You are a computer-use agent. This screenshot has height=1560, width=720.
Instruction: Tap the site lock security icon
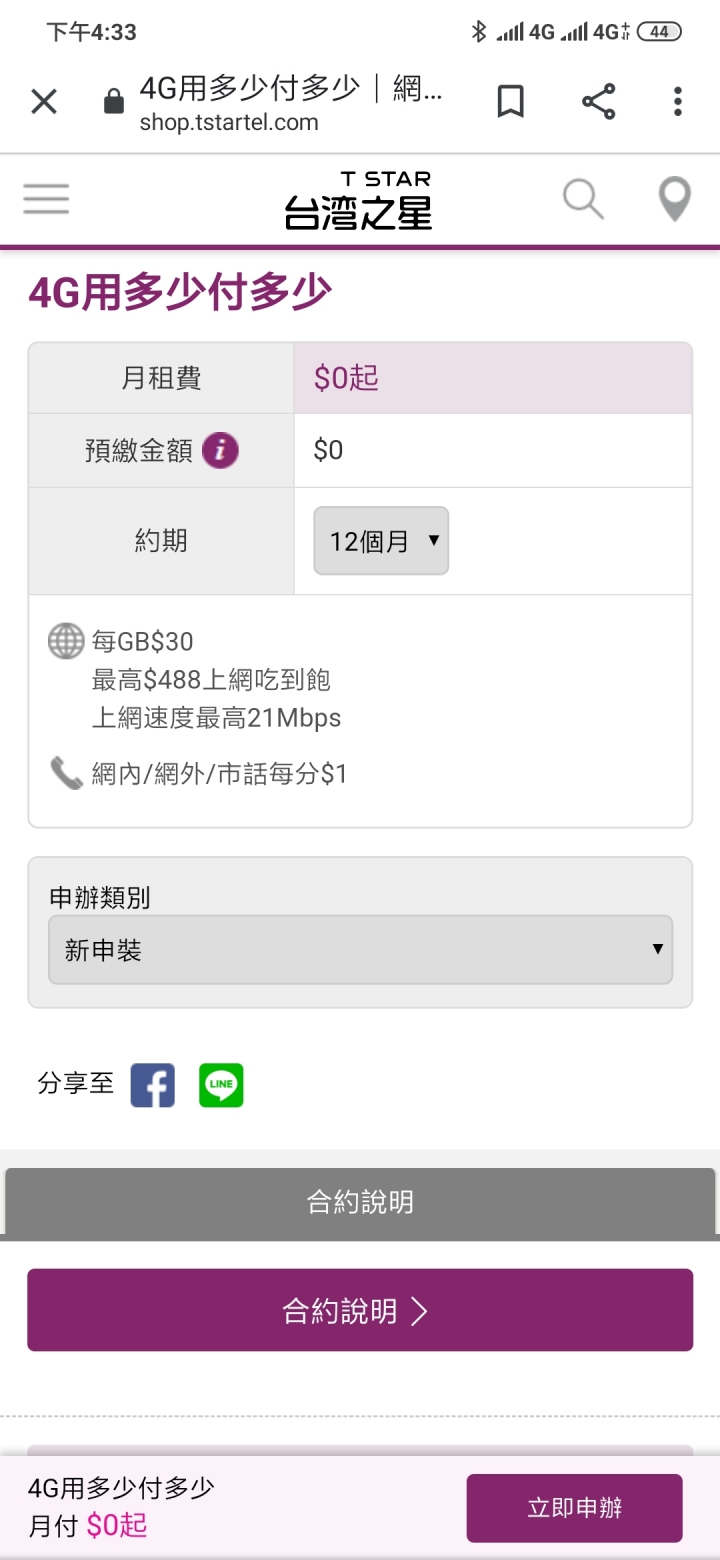tap(114, 102)
